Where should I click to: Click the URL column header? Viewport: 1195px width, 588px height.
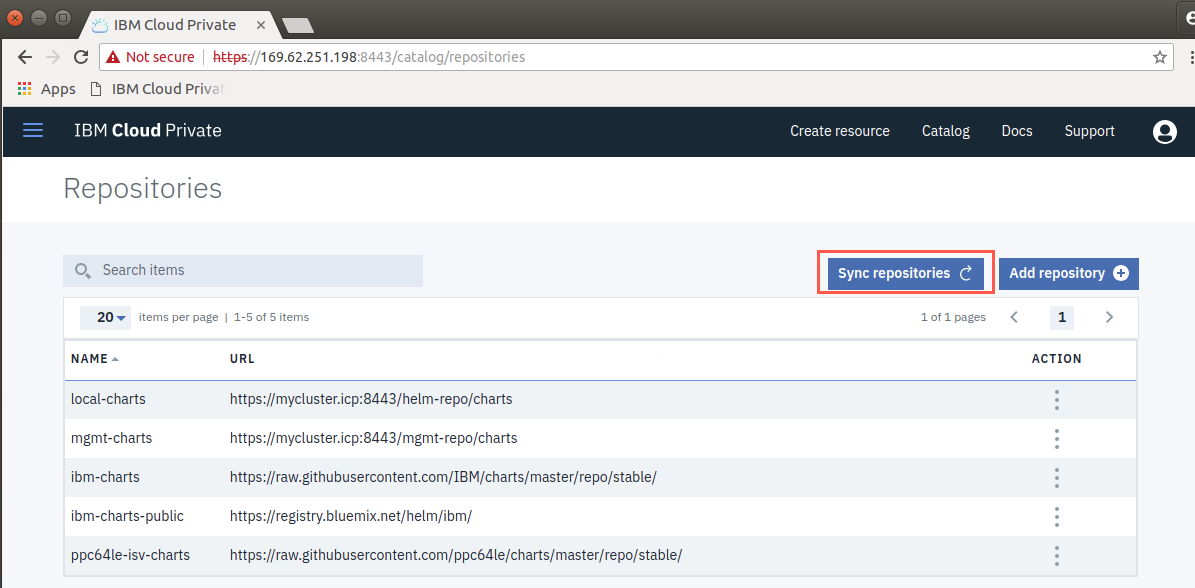[242, 359]
